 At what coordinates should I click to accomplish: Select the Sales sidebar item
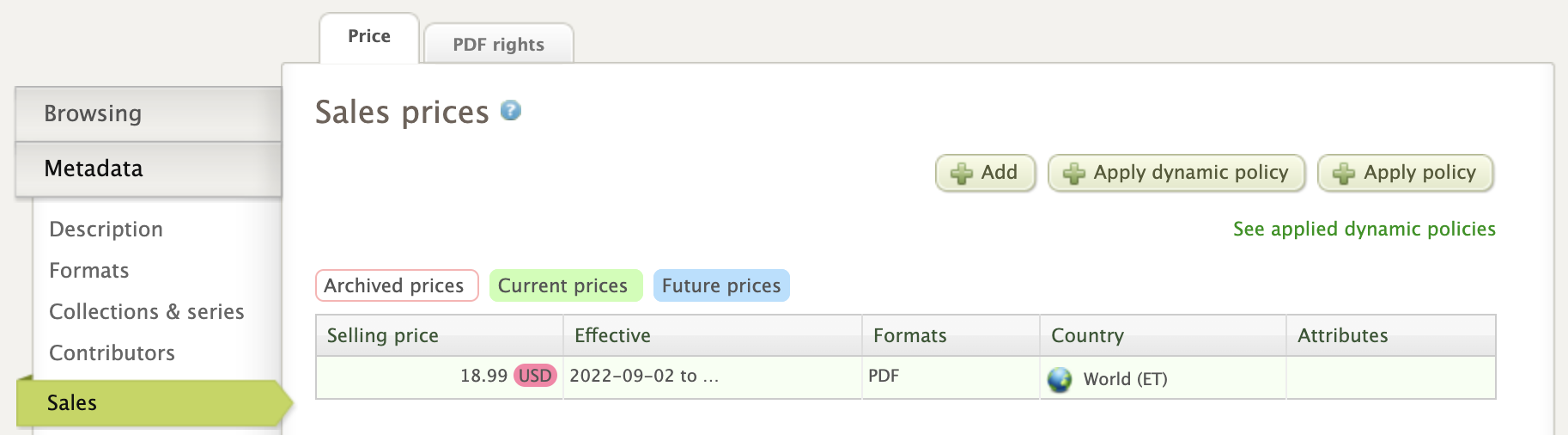tap(72, 403)
